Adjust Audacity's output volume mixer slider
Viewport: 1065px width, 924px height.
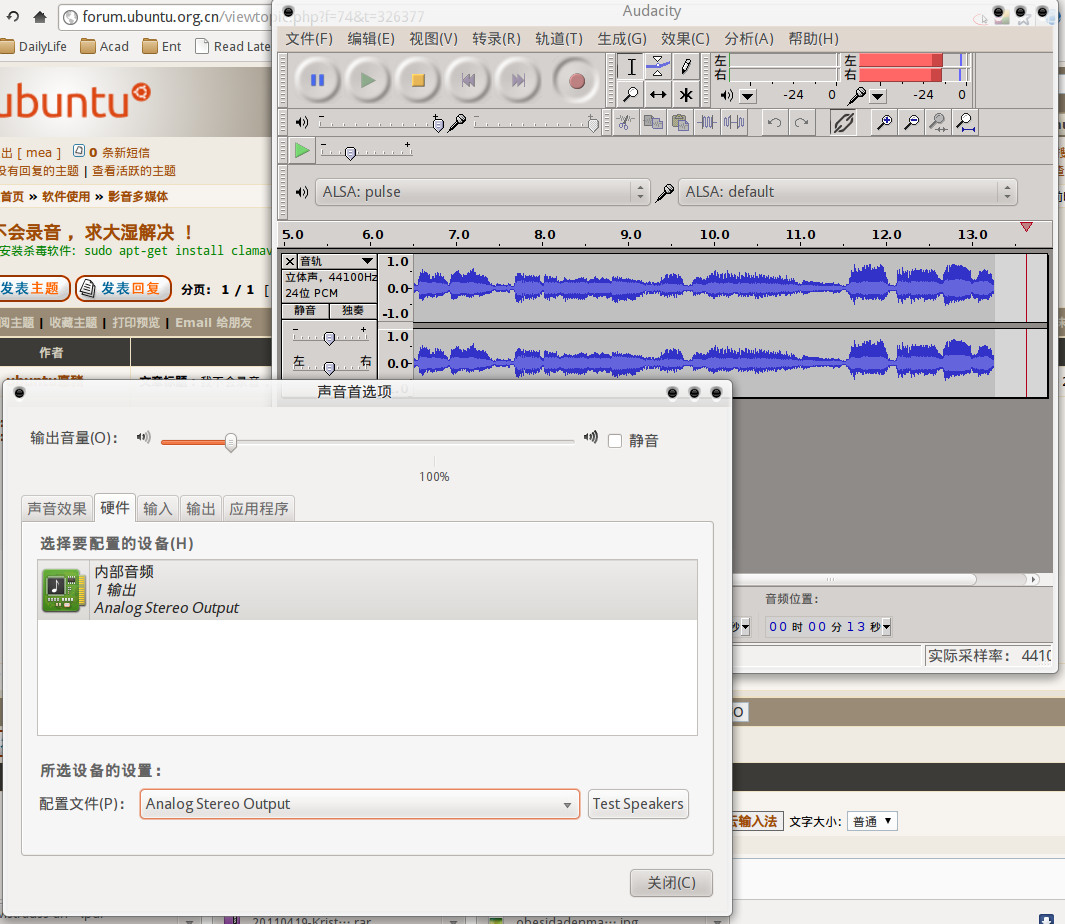coord(438,123)
